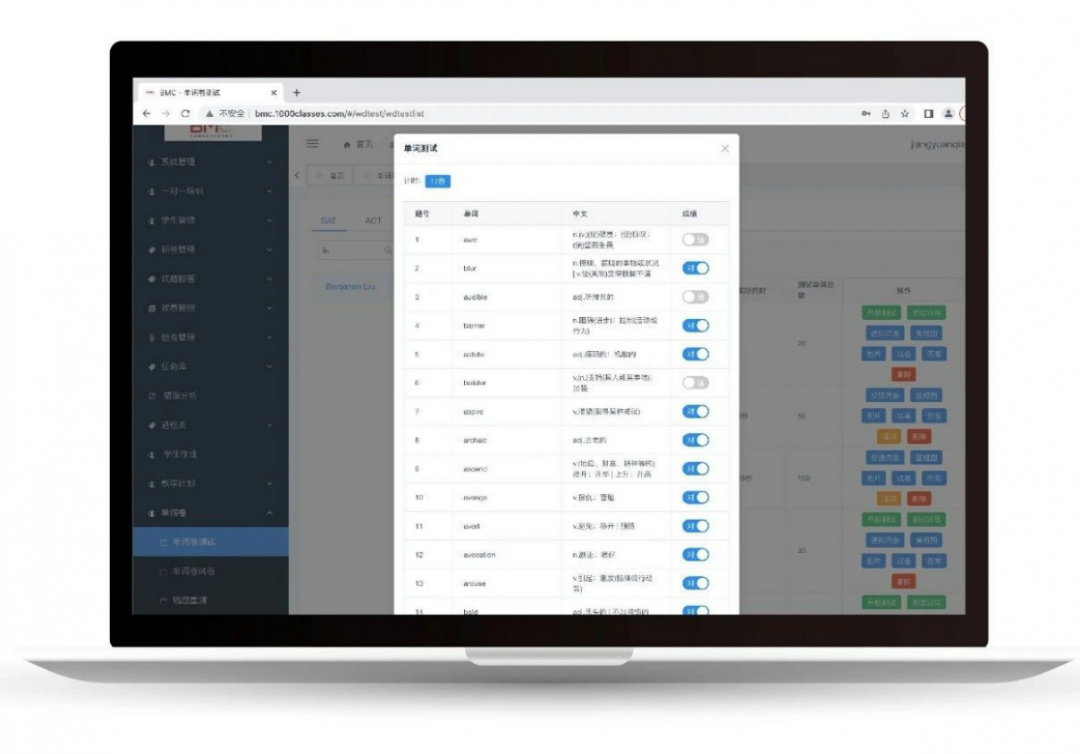This screenshot has height=754, width=1080.
Task: Switch to the ACT tab
Action: point(373,221)
